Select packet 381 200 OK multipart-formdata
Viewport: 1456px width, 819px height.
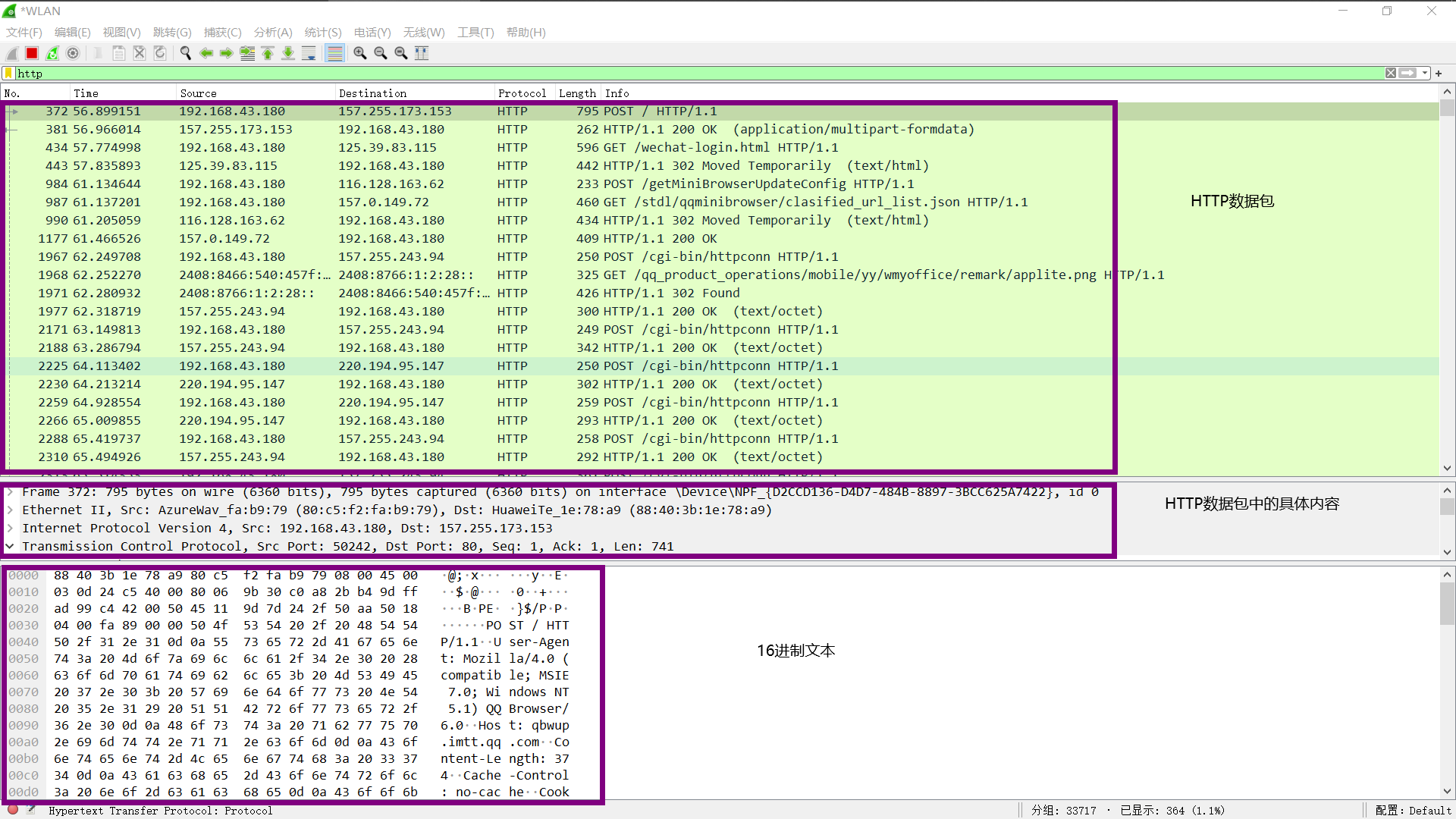tap(720, 130)
